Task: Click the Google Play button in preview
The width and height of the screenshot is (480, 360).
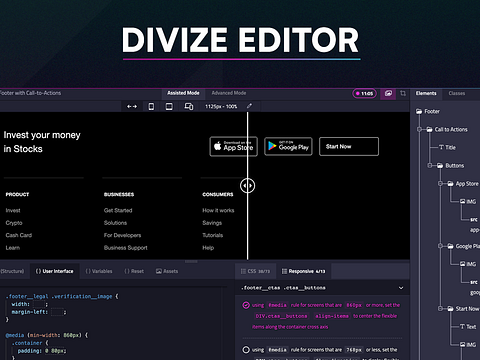Action: (x=288, y=146)
